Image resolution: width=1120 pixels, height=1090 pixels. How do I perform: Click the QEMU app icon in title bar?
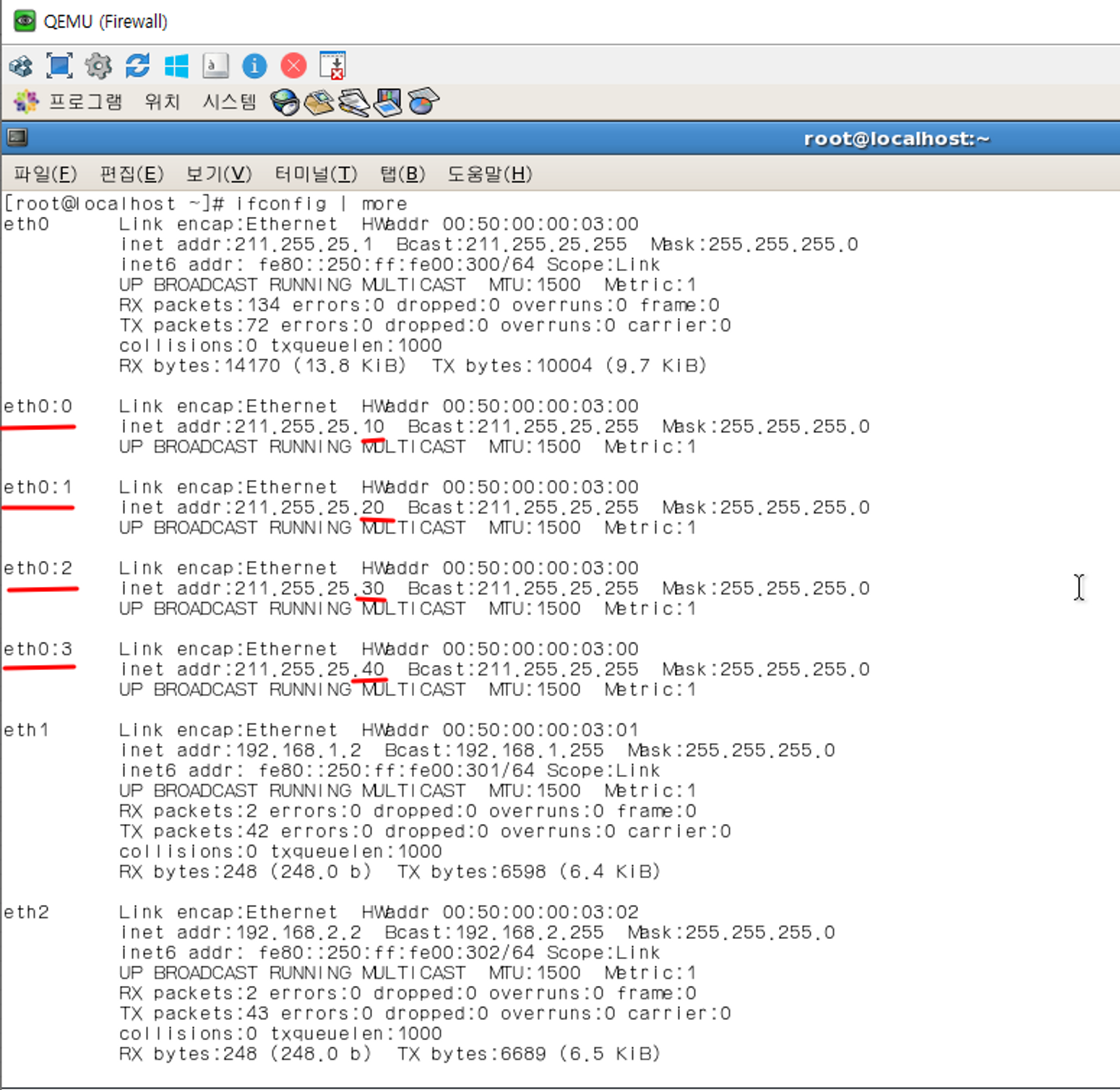coord(25,20)
